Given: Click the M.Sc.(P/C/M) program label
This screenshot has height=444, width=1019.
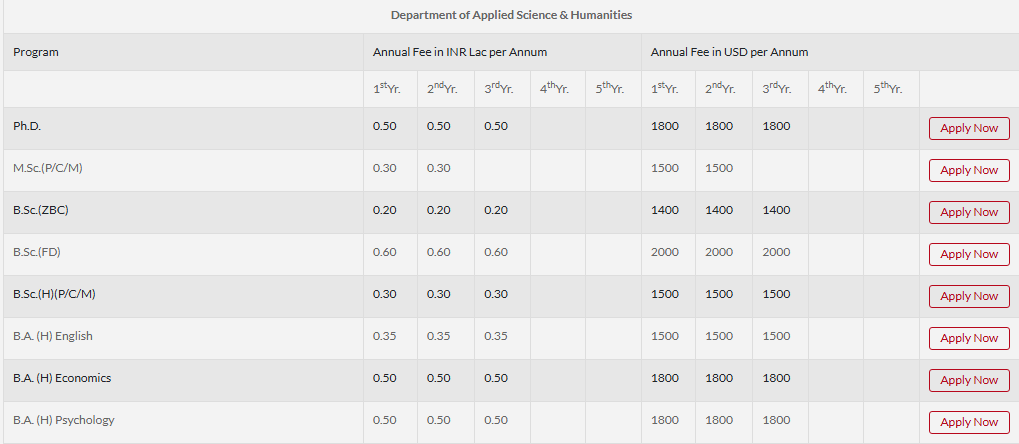Looking at the screenshot, I should coord(47,168).
